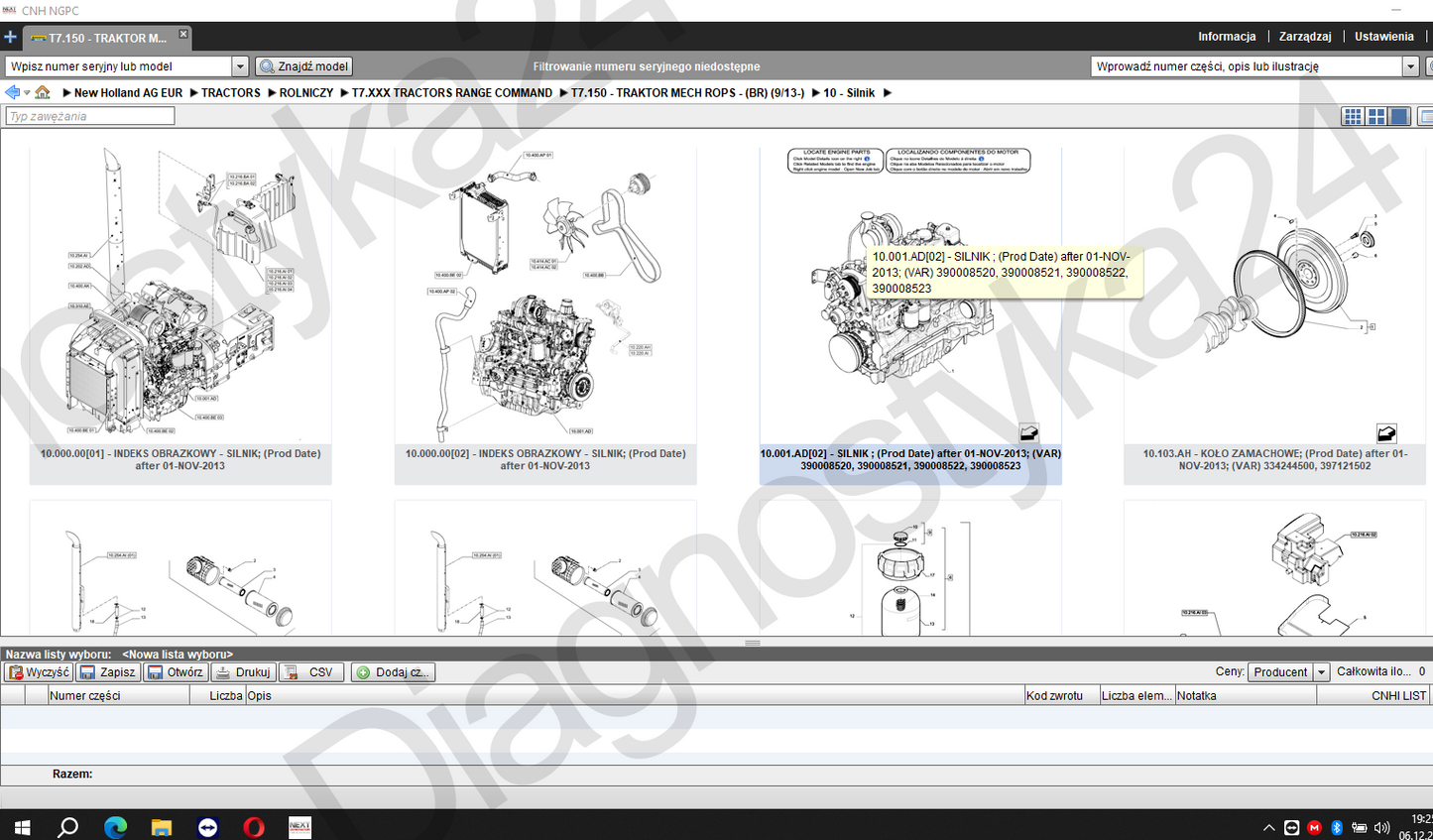
Task: Save selection list with Zapisz
Action: (108, 672)
